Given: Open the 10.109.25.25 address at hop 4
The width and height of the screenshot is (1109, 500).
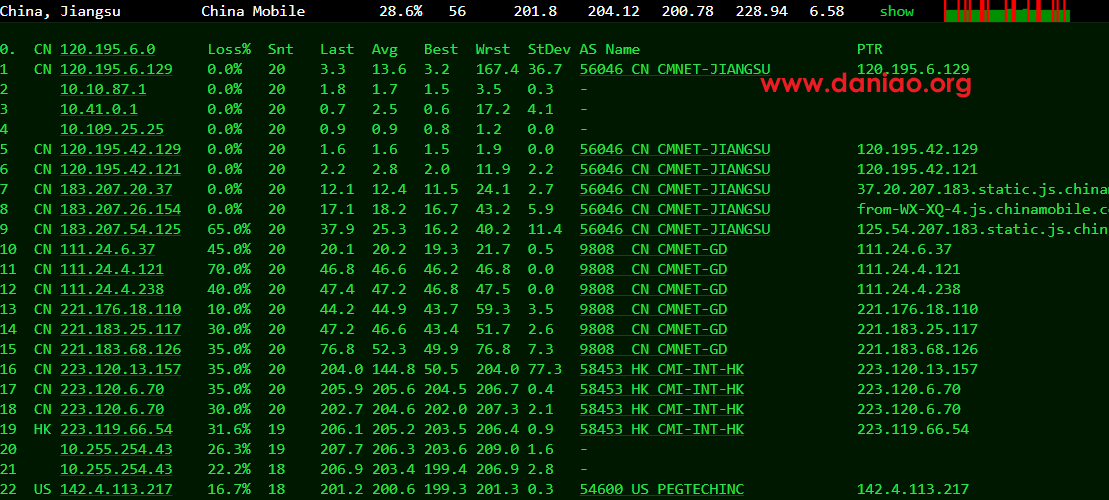Looking at the screenshot, I should click(112, 129).
